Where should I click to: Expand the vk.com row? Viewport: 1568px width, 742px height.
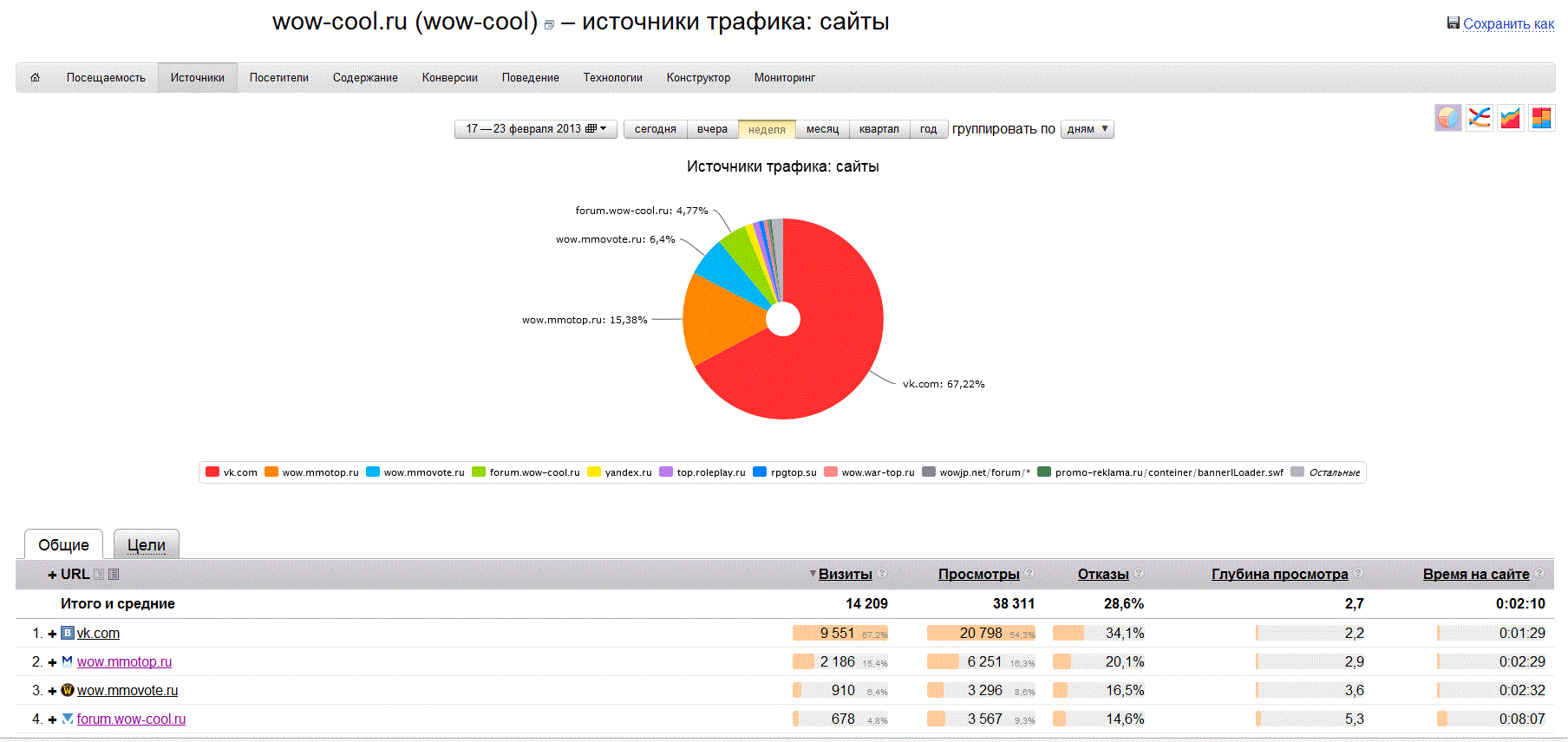click(x=52, y=634)
